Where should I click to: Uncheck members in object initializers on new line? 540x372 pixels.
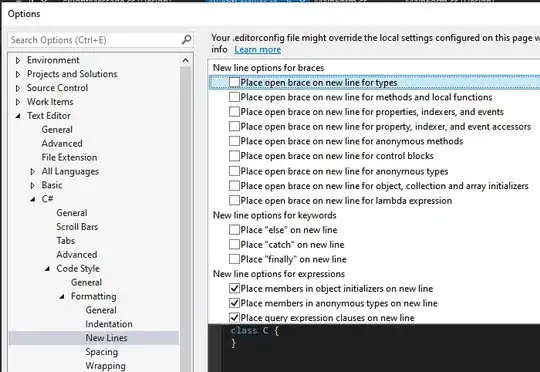tap(234, 288)
